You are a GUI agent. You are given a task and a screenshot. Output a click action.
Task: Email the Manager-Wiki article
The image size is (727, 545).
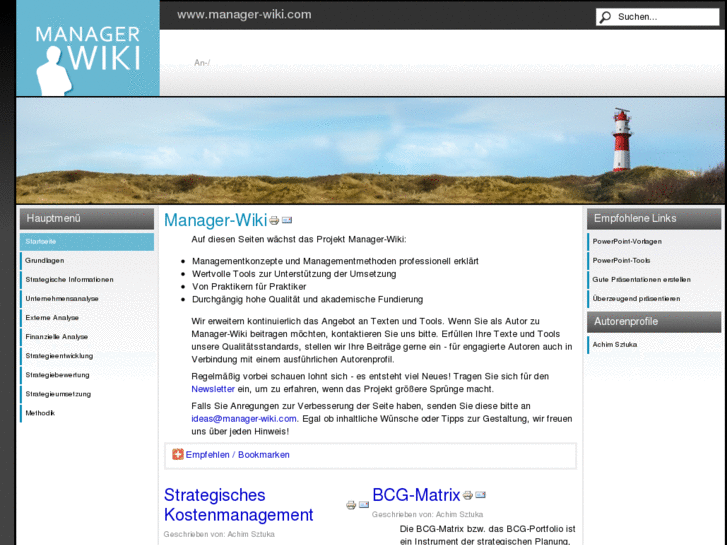click(287, 220)
